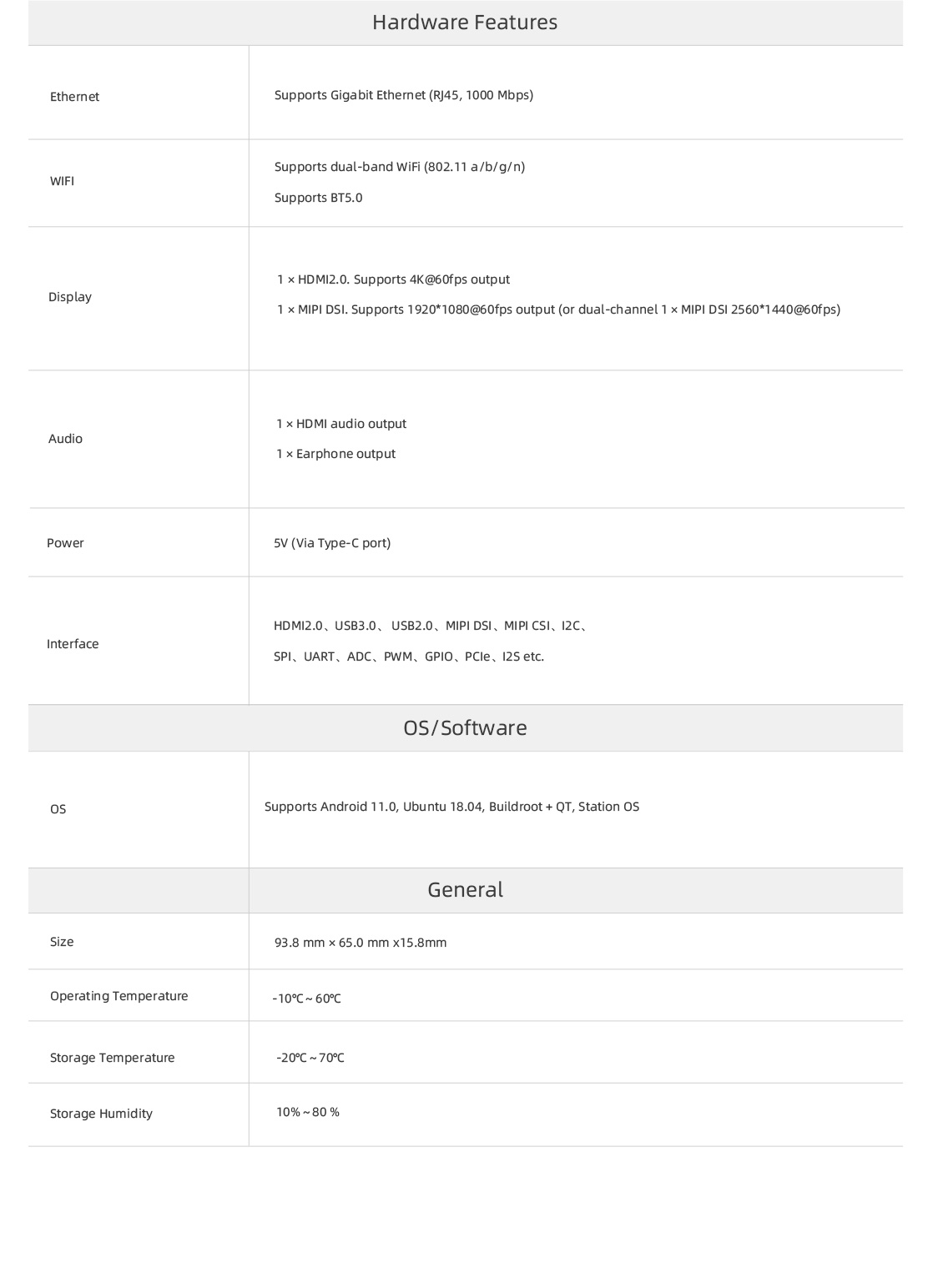Click the 5V Via Type-C port text

[332, 543]
